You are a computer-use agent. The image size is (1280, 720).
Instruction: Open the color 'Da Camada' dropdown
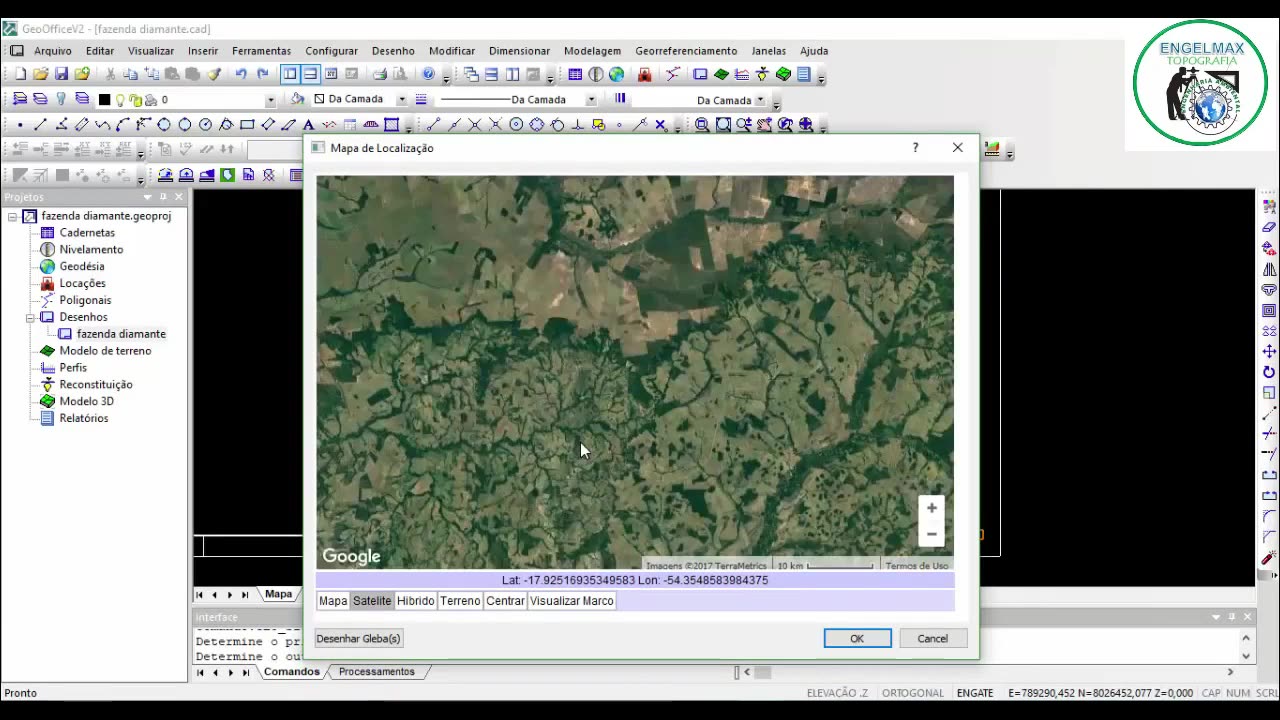point(401,99)
